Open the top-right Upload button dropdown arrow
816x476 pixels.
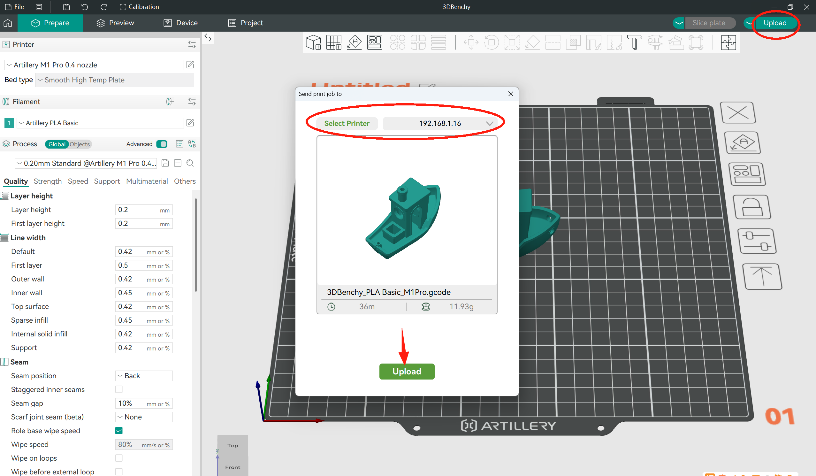749,23
